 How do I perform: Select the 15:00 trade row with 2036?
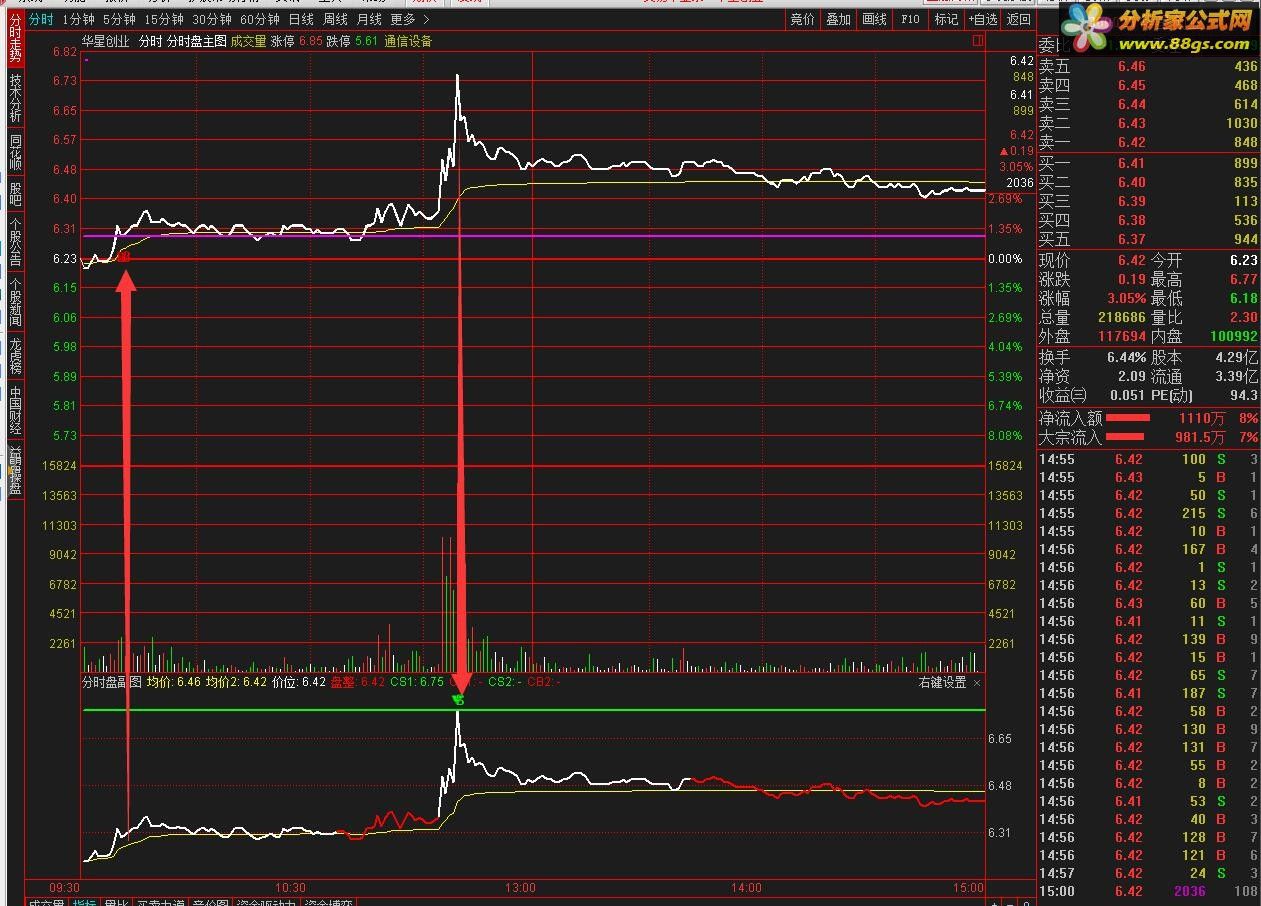point(1149,891)
